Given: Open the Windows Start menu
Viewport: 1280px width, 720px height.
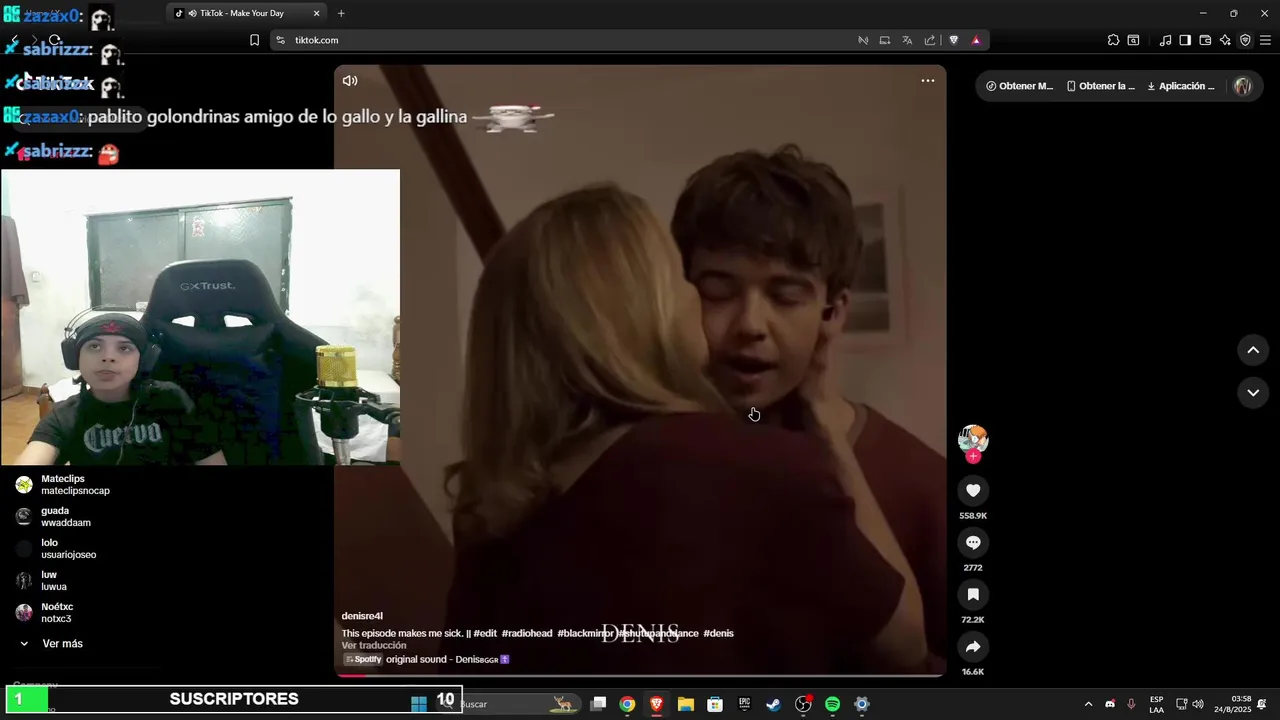Looking at the screenshot, I should pos(419,704).
